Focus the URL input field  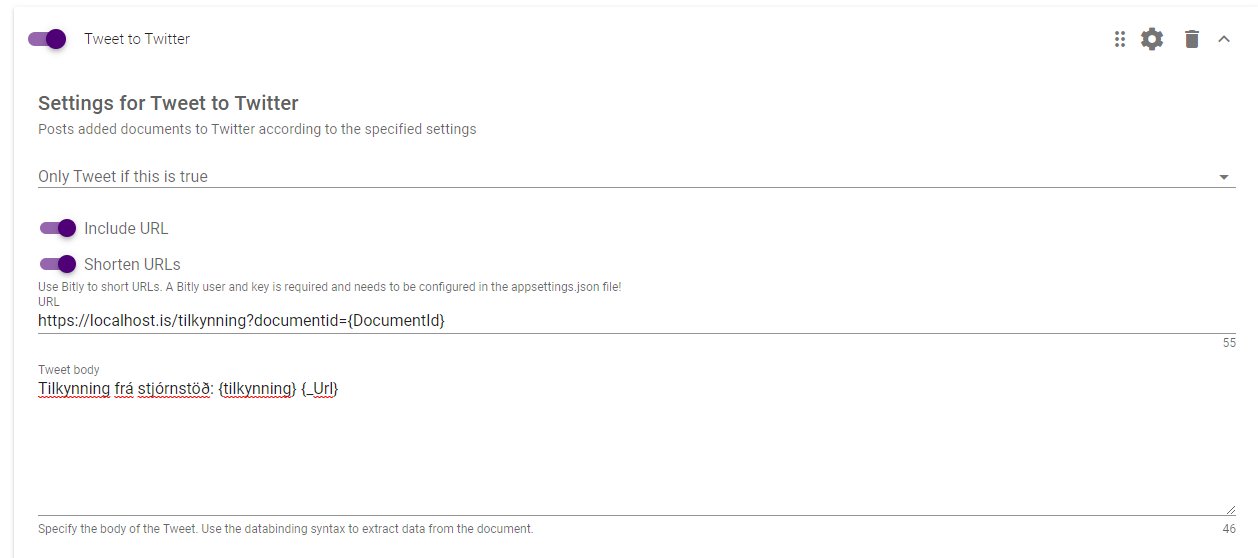tap(636, 321)
